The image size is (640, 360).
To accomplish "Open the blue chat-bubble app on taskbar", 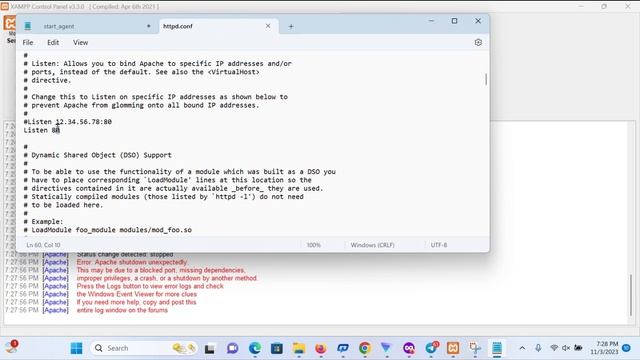I will (x=343, y=348).
